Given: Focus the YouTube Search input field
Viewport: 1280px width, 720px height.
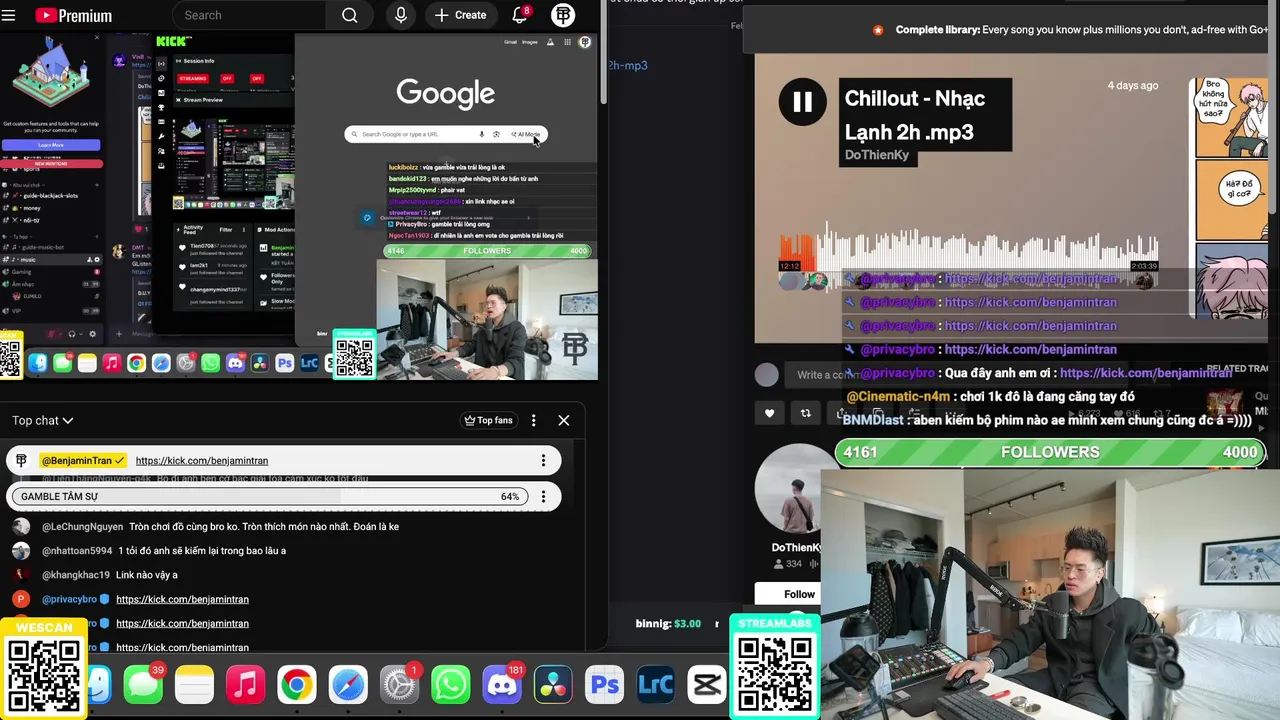Looking at the screenshot, I should click(250, 15).
